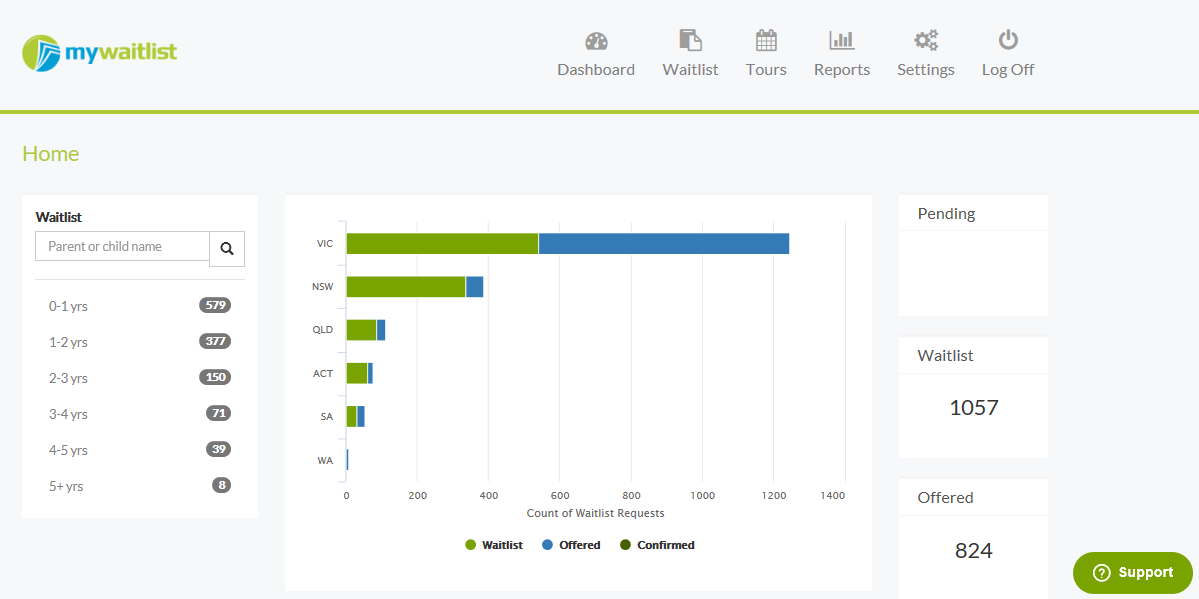Click the green Waitlist segment of NSW bar
The width and height of the screenshot is (1199, 599).
pyautogui.click(x=405, y=287)
